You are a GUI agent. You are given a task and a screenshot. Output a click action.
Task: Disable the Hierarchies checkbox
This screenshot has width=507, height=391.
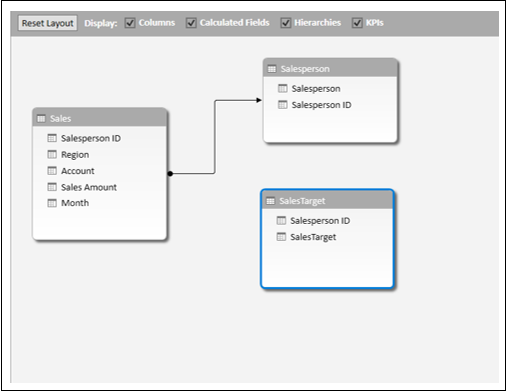(286, 23)
